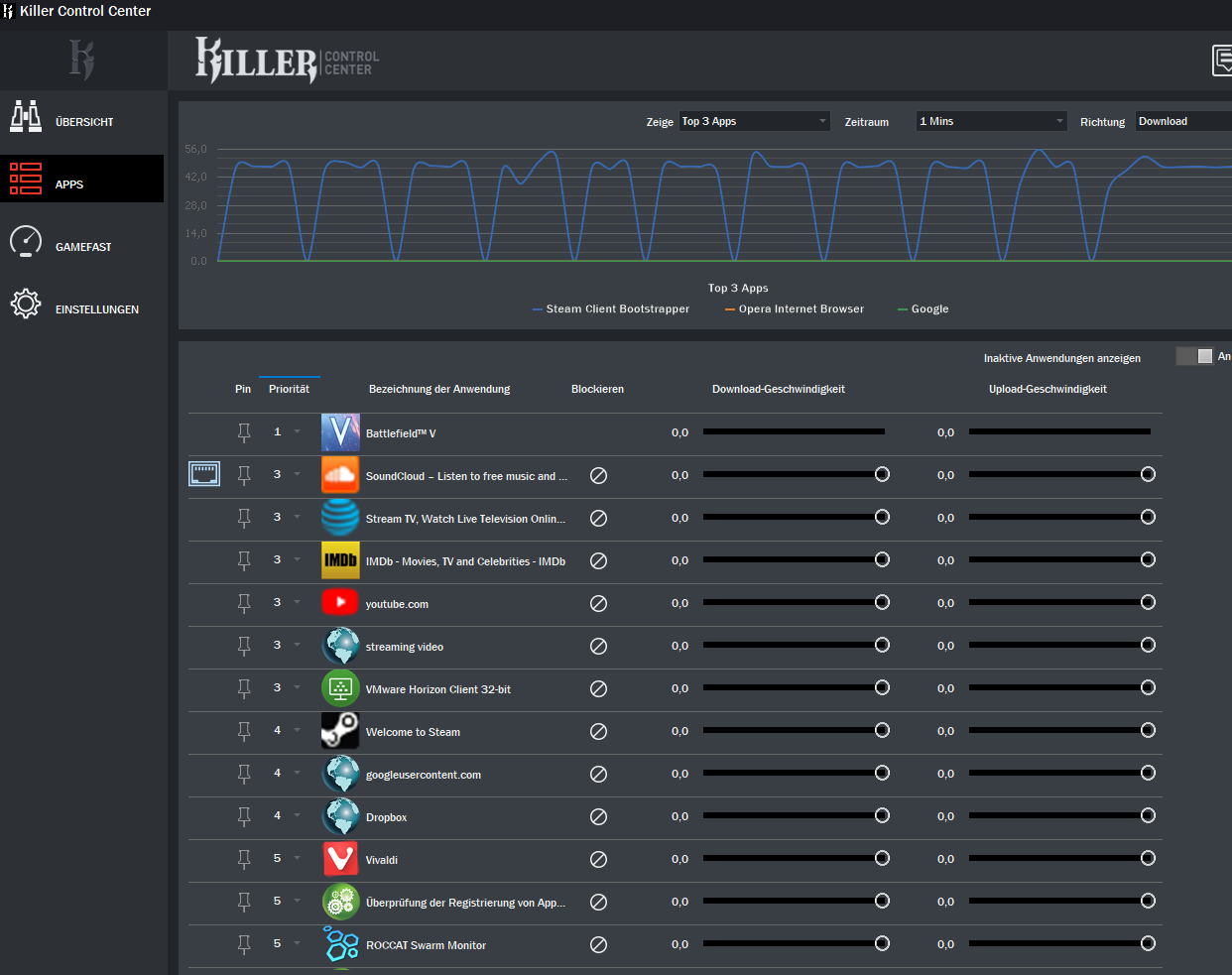Viewport: 1232px width, 975px height.
Task: Click the IMDb app icon
Action: [340, 560]
